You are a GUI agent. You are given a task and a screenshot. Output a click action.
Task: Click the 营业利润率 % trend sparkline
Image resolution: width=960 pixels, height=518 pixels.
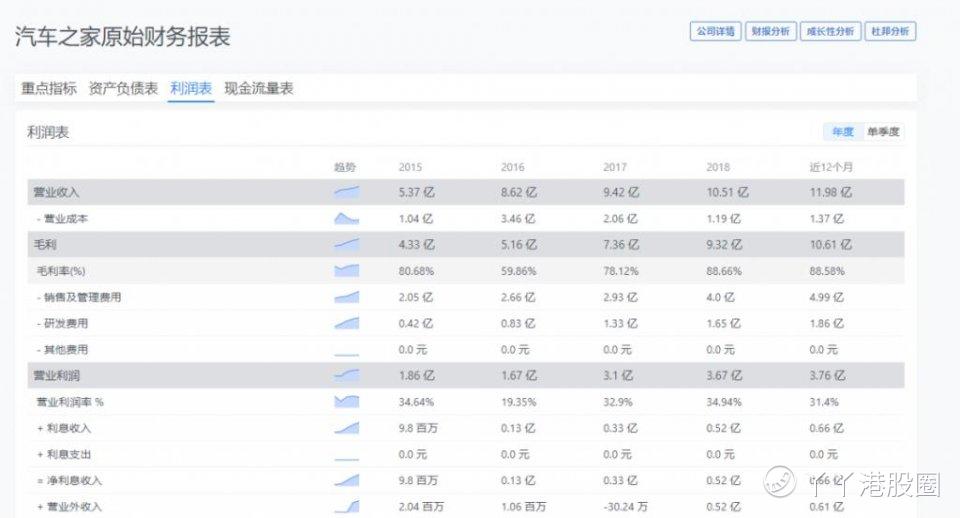[x=347, y=402]
